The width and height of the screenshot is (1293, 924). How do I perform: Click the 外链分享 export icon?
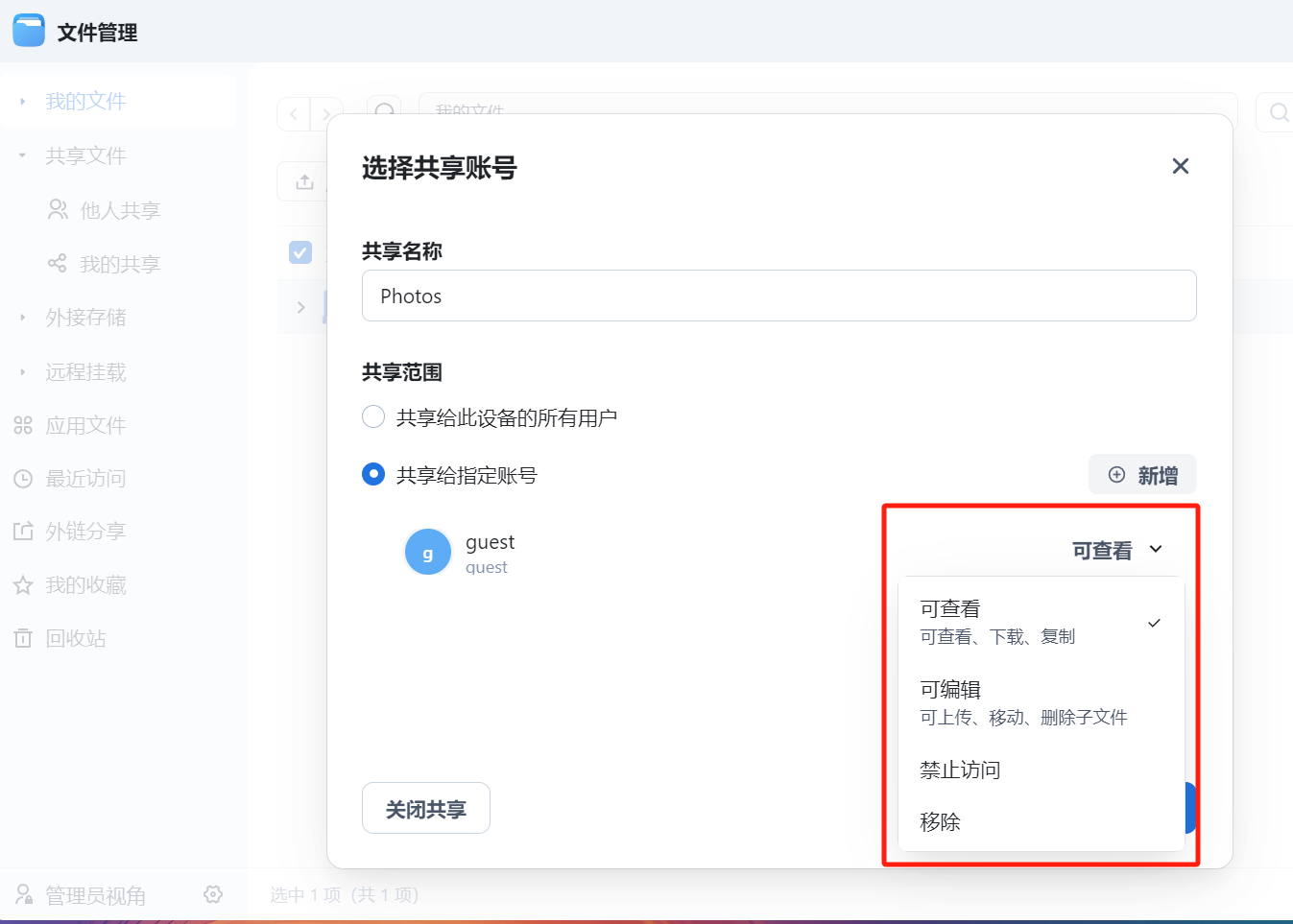pyautogui.click(x=23, y=531)
